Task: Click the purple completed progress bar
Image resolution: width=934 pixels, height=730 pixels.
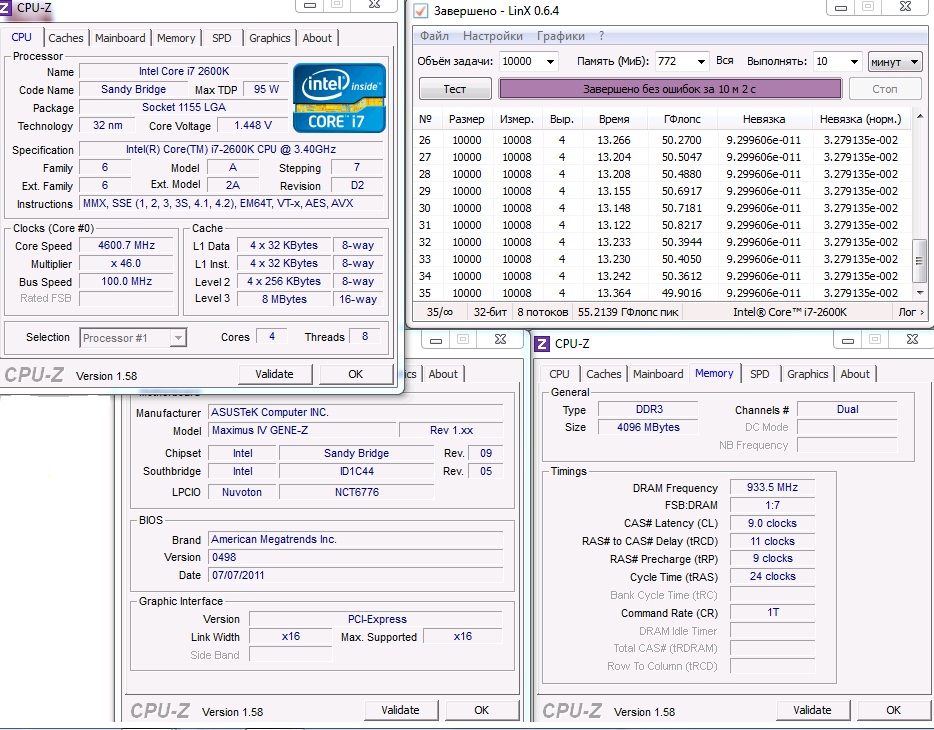Action: [670, 89]
